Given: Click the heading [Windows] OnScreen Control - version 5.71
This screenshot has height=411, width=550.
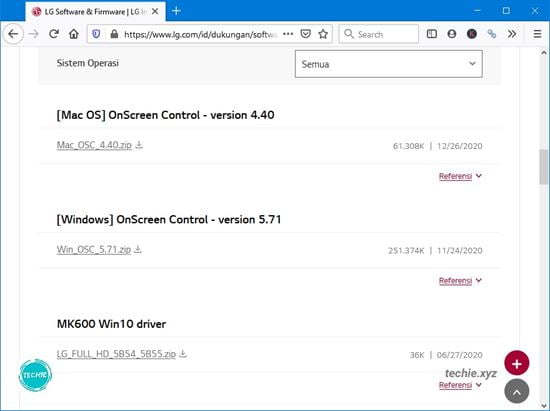Looking at the screenshot, I should pos(169,220).
